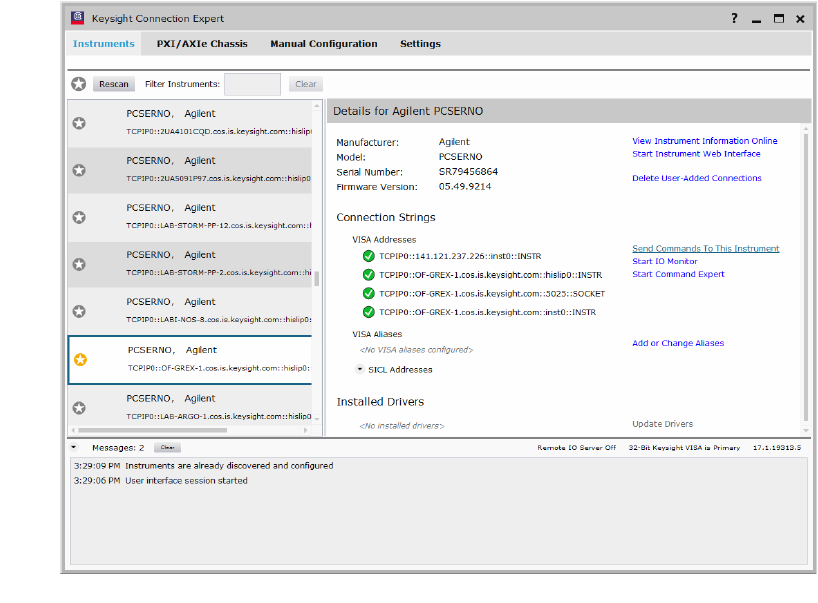Click green check for 141.121.237.226 address
Viewport: 818px width, 603px height.
point(368,256)
